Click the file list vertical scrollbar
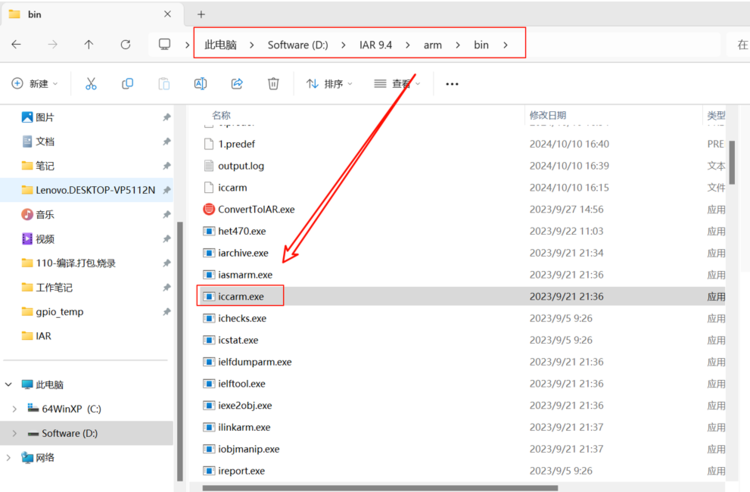Screen dimensions: 750x492 pos(732,163)
